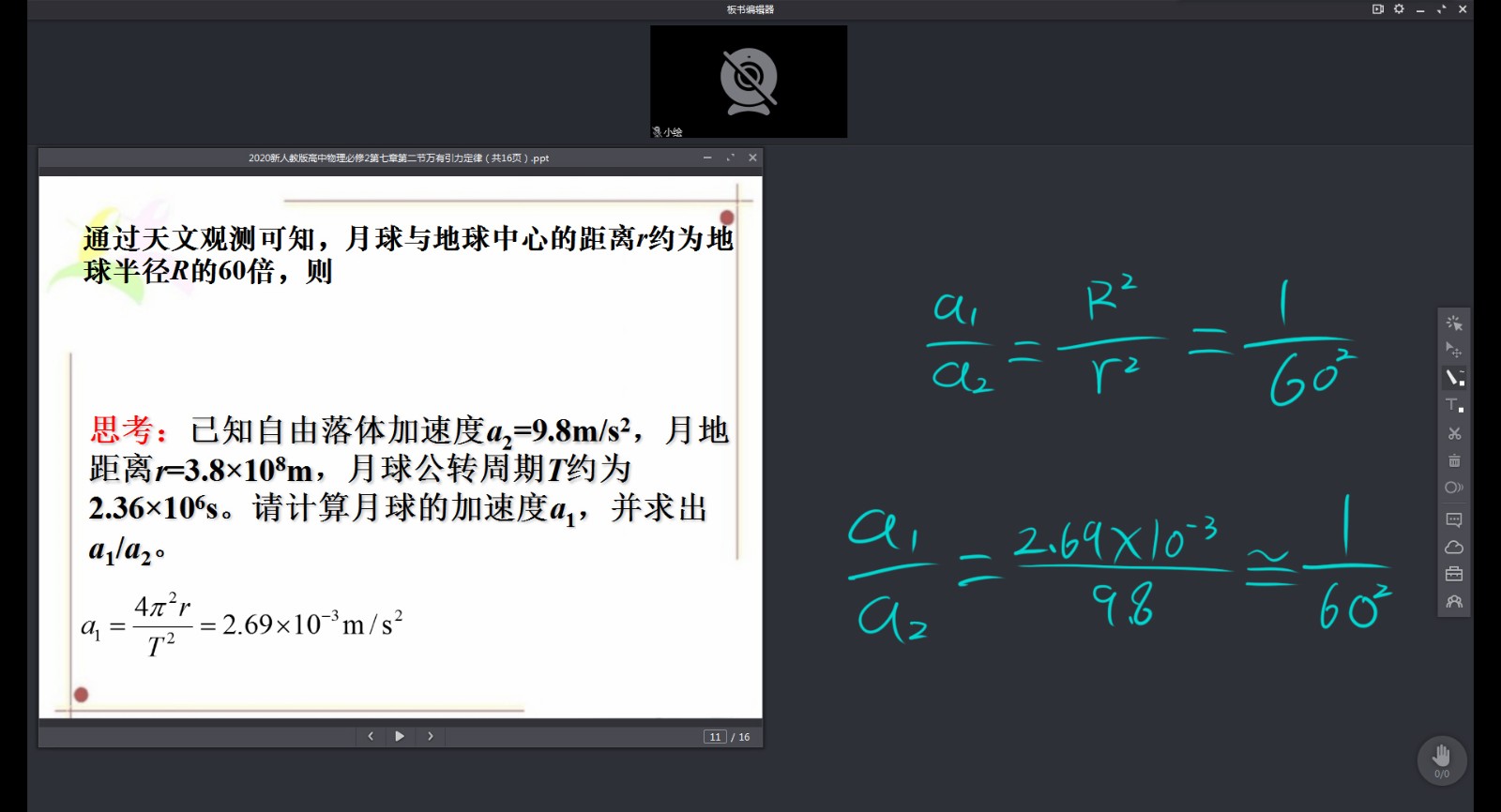
Task: Open the recording icon in title bar
Action: coord(1377,9)
